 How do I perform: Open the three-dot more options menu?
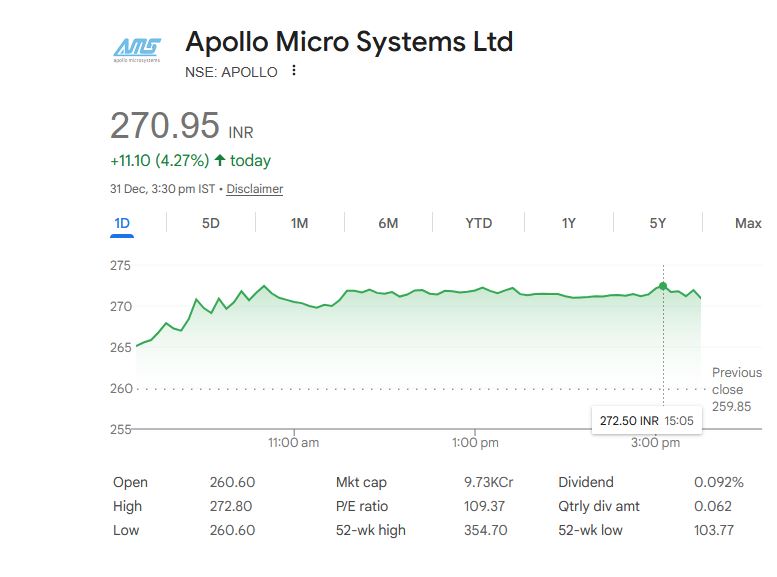(x=294, y=71)
